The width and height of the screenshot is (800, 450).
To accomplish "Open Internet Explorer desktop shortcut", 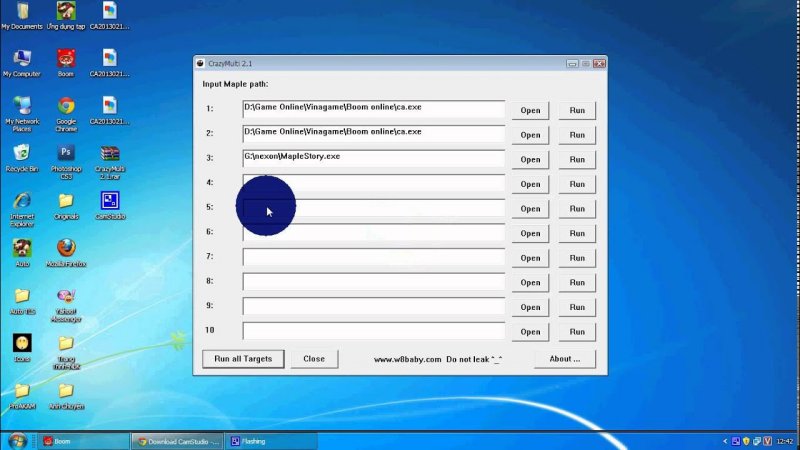I will coord(21,202).
